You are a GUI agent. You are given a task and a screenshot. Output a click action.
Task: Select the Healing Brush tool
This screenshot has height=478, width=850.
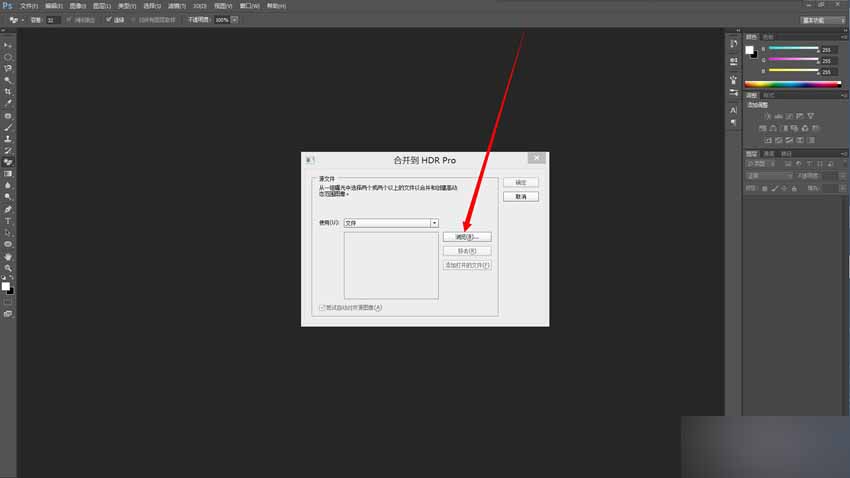tap(8, 115)
